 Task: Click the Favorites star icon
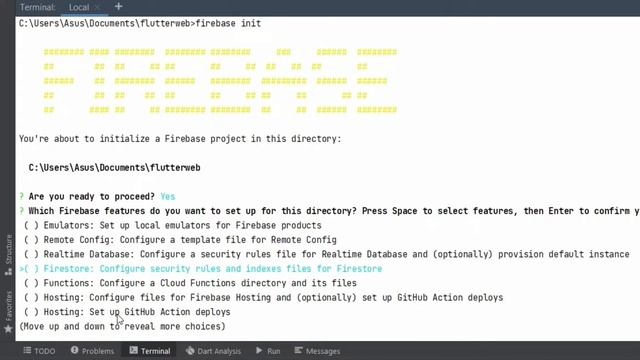8,329
